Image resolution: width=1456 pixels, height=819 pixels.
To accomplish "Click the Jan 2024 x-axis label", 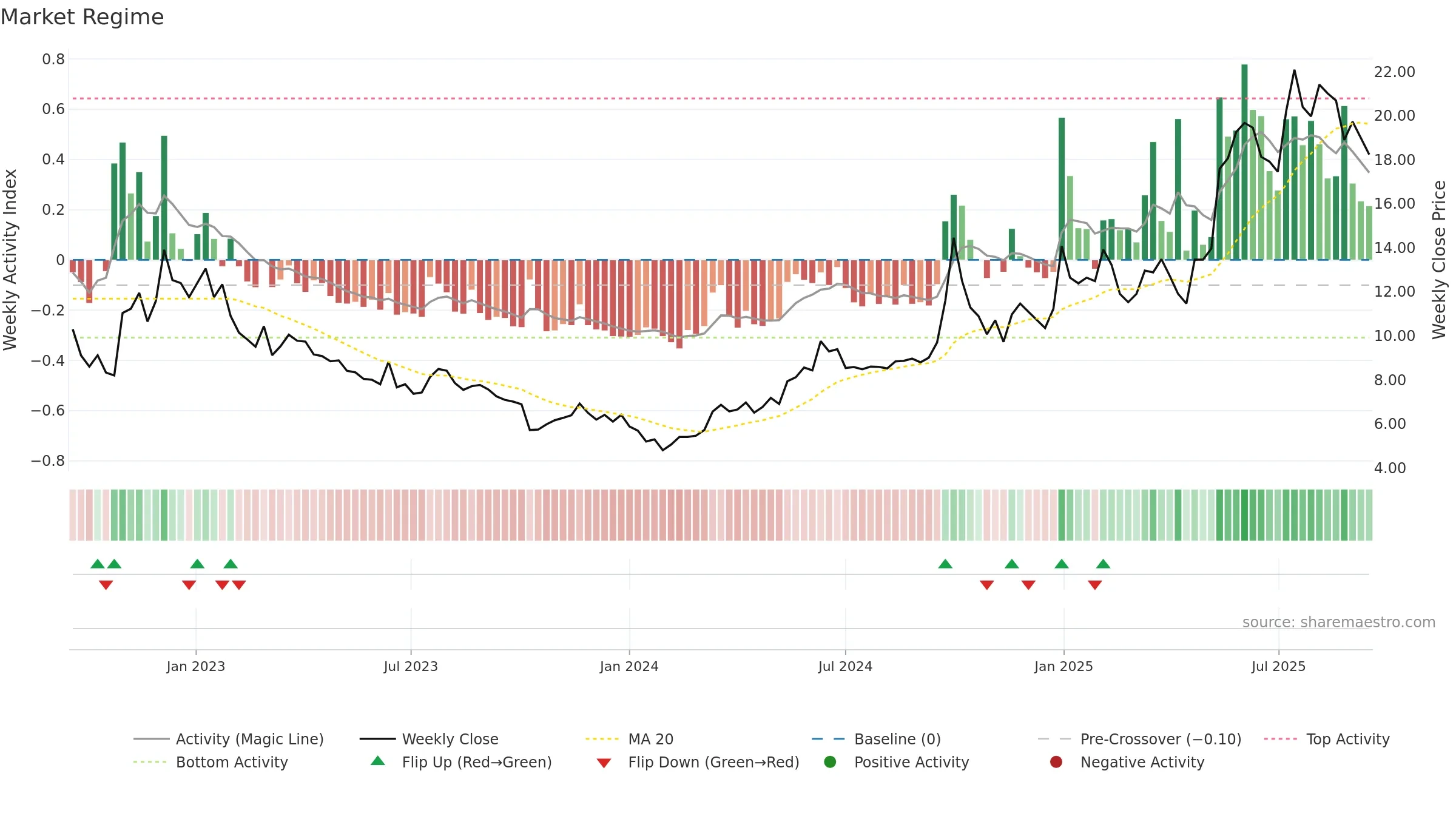I will (x=629, y=666).
